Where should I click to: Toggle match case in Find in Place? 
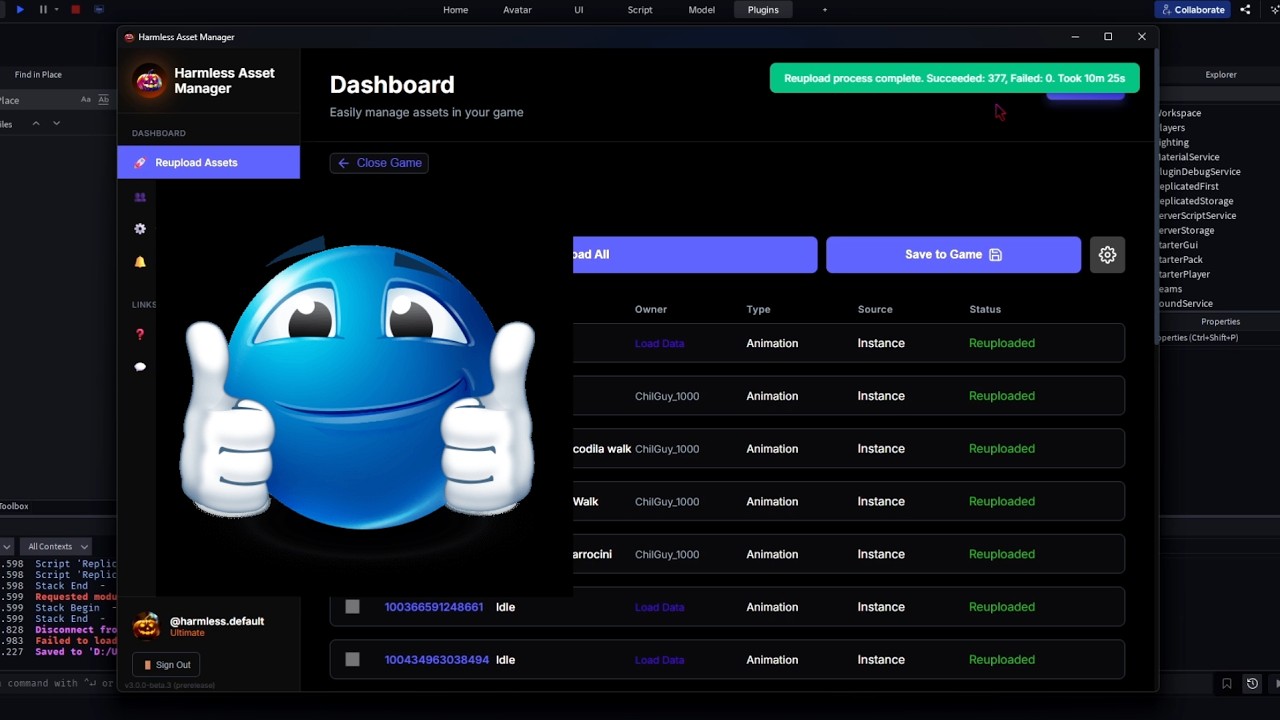pyautogui.click(x=86, y=100)
